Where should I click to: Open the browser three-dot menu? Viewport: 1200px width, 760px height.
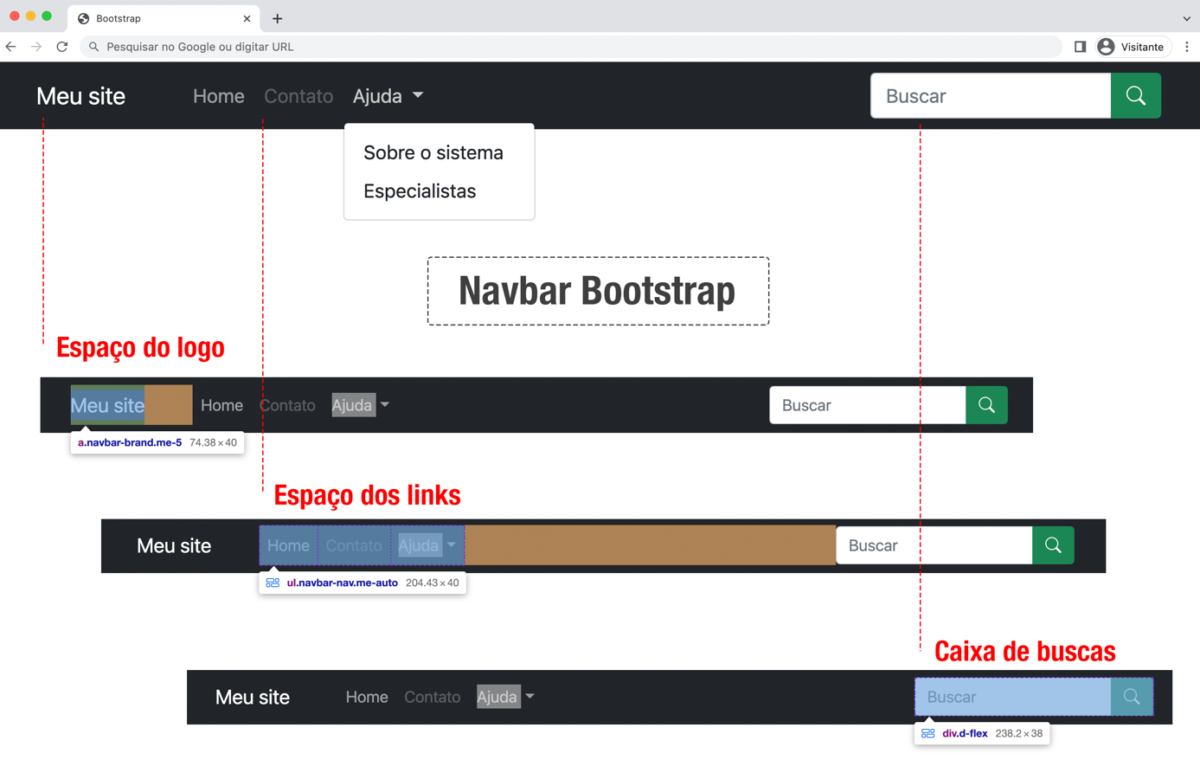click(1187, 46)
